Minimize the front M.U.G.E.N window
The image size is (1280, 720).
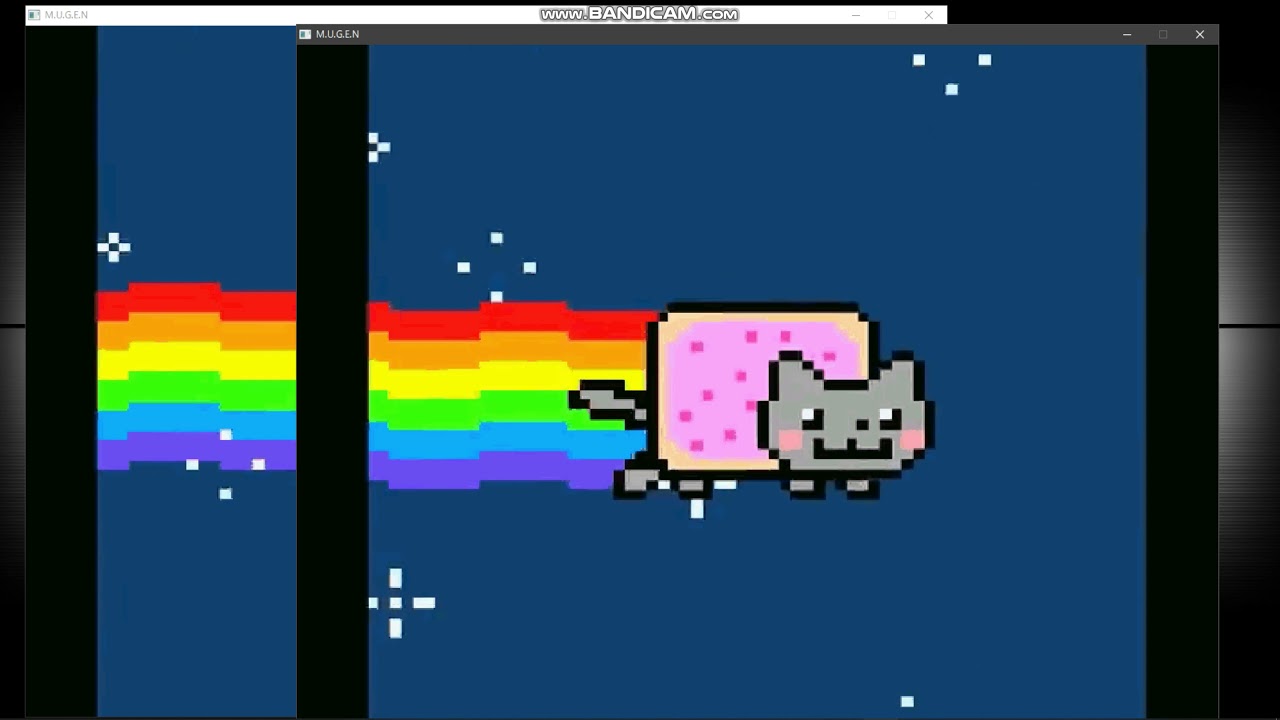(1127, 35)
